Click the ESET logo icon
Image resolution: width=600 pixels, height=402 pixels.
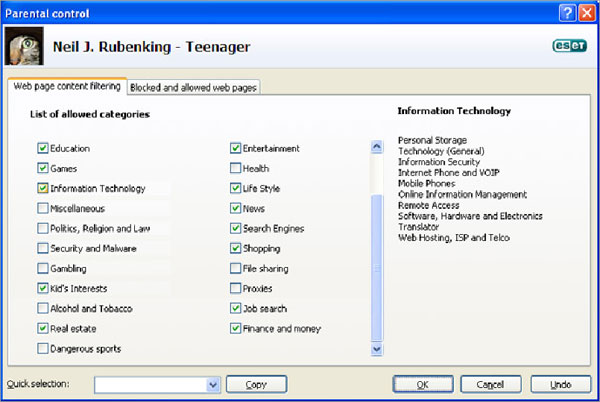pyautogui.click(x=569, y=46)
